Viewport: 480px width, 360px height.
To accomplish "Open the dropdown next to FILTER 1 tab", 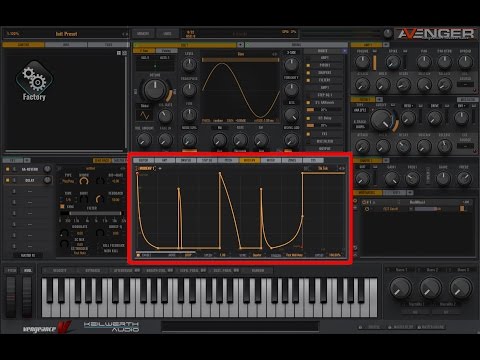I will tap(379, 99).
